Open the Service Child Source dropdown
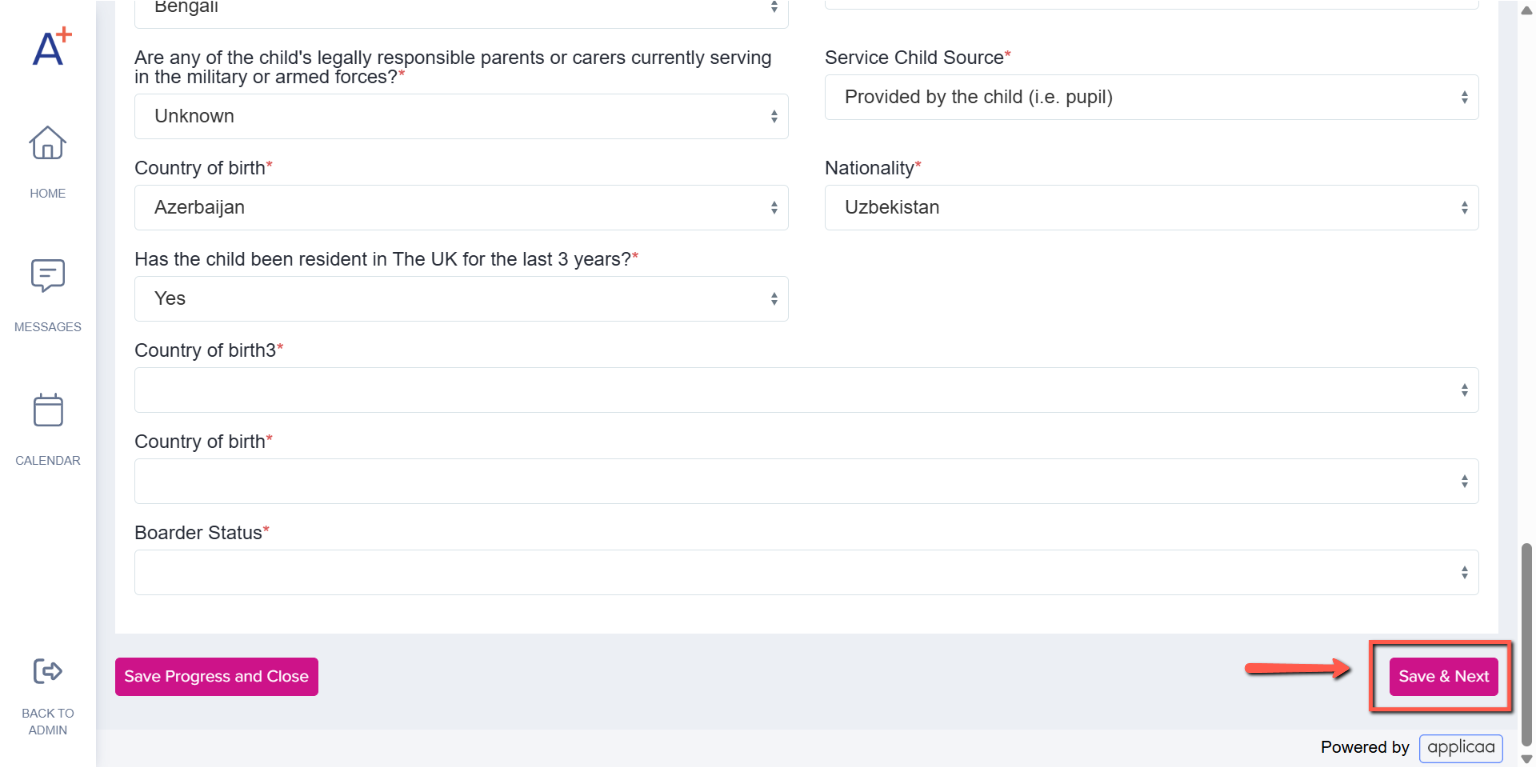Viewport: 1536px width, 767px height. [1151, 97]
